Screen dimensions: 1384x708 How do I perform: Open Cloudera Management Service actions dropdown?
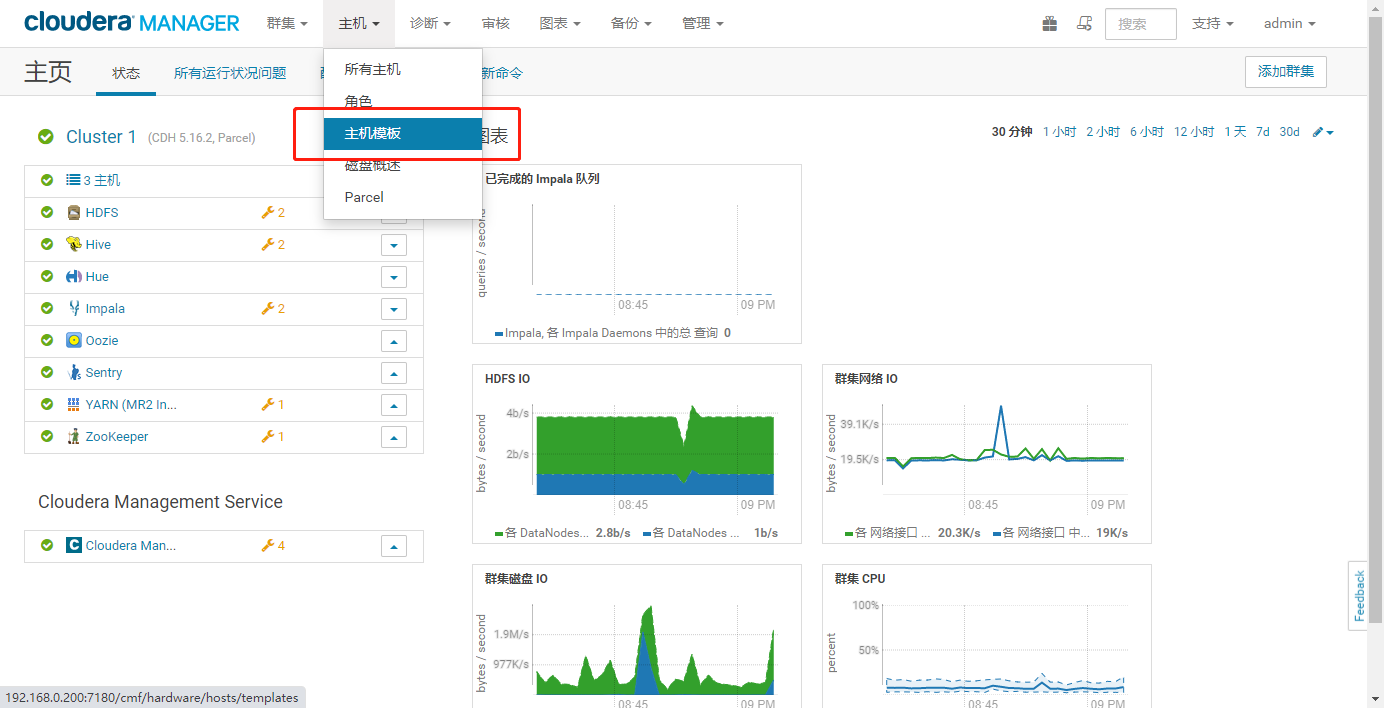[394, 546]
